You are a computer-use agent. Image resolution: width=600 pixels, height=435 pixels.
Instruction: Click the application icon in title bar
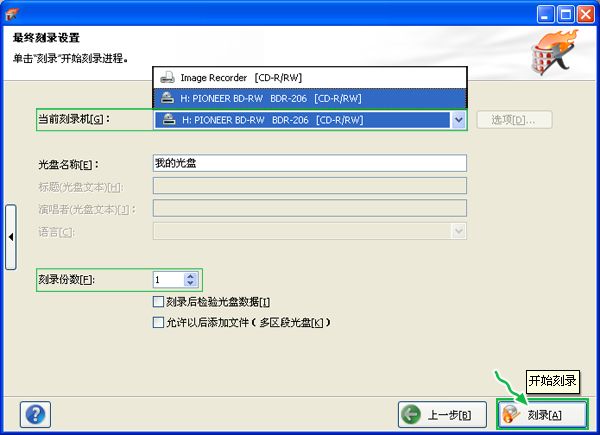click(x=12, y=14)
